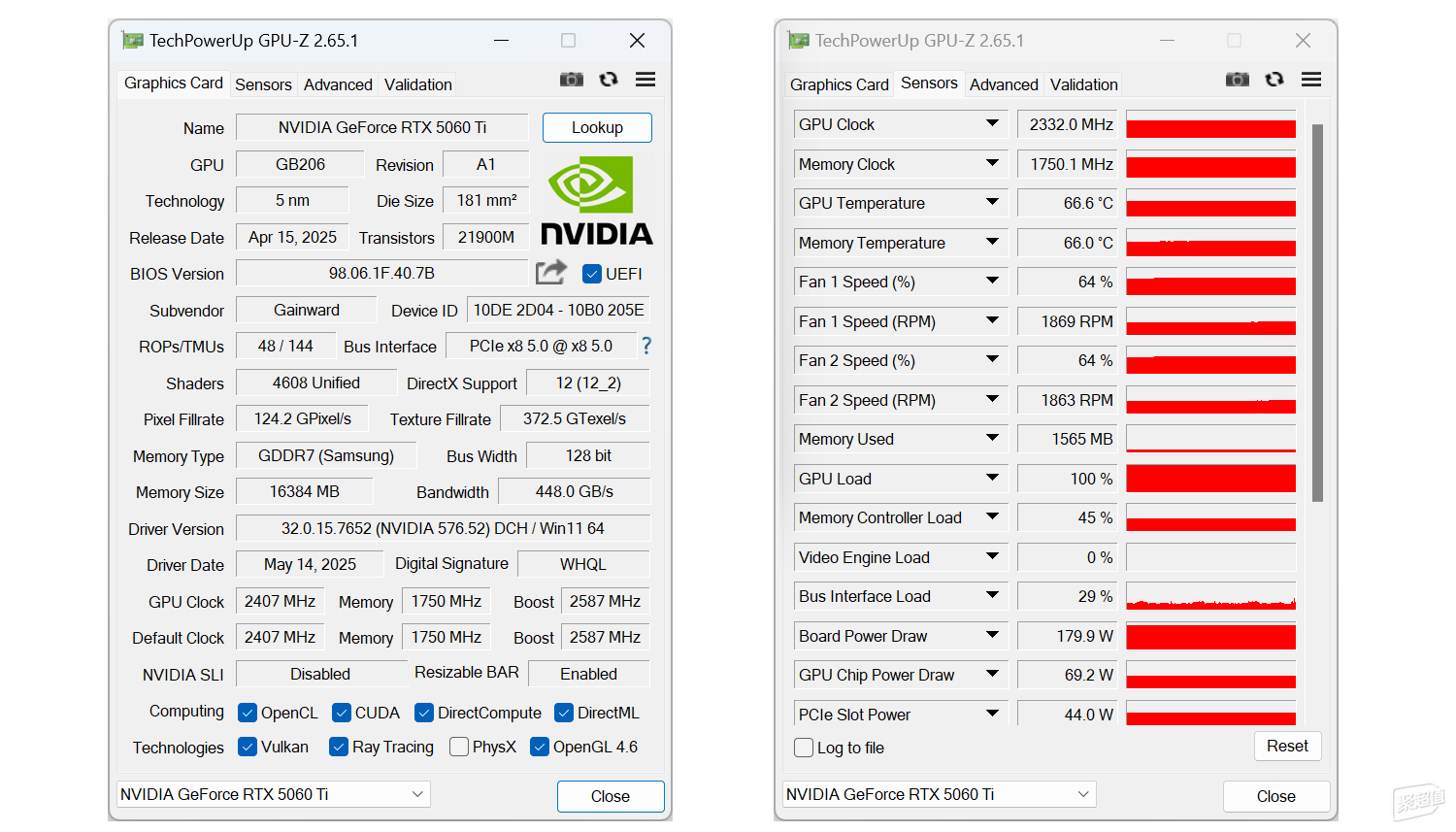The image size is (1456, 832).
Task: Switch to Sensors tab in left window
Action: click(x=263, y=84)
